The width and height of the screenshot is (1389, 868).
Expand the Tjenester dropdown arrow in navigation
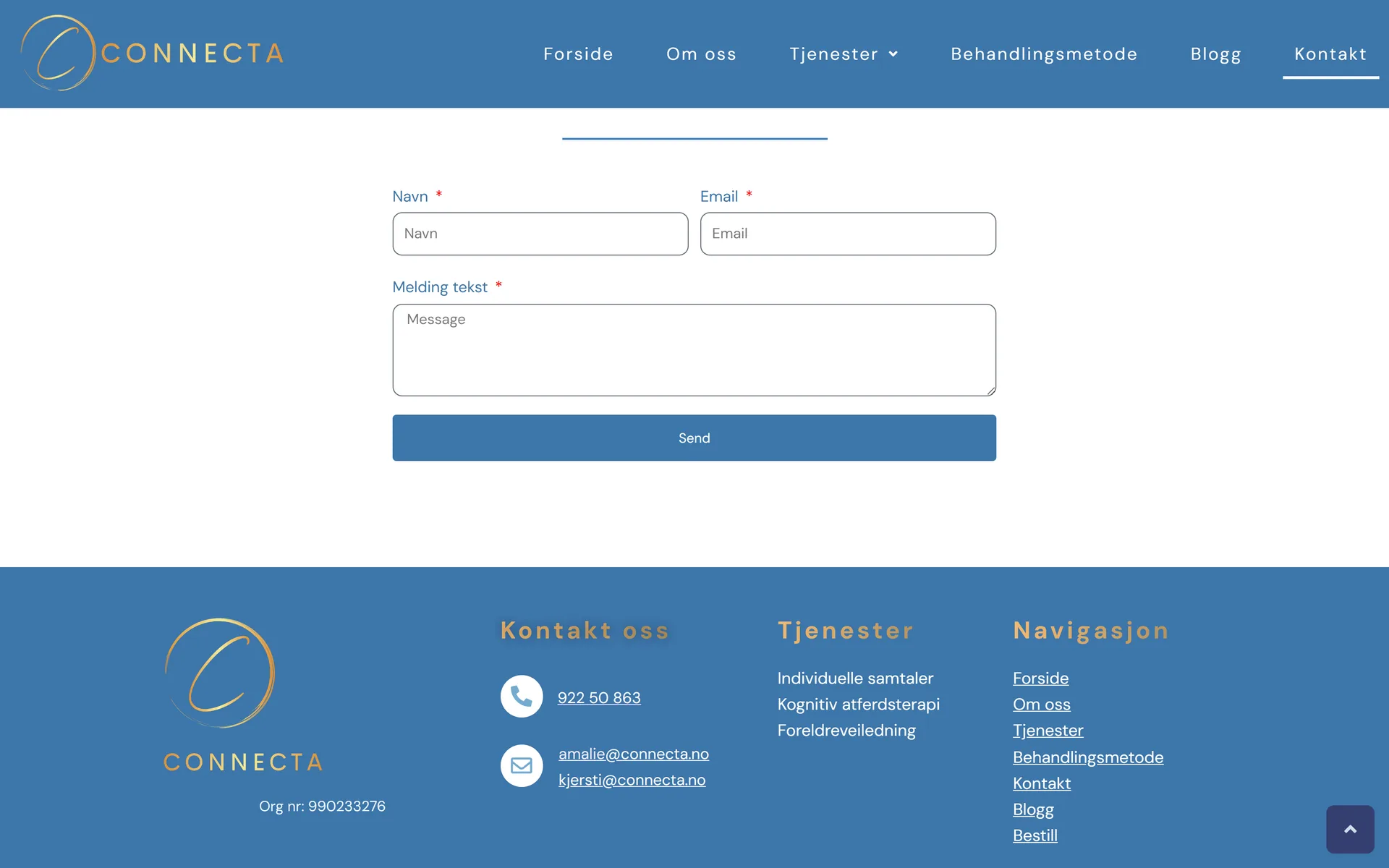pyautogui.click(x=893, y=54)
